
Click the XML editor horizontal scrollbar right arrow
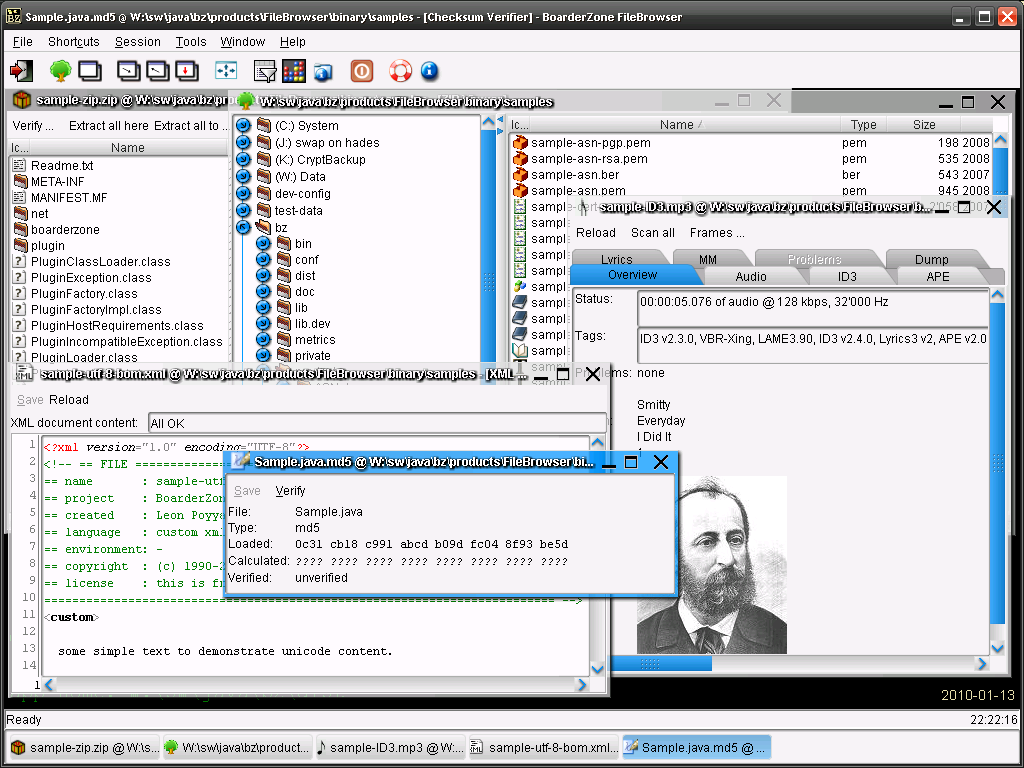pyautogui.click(x=581, y=684)
